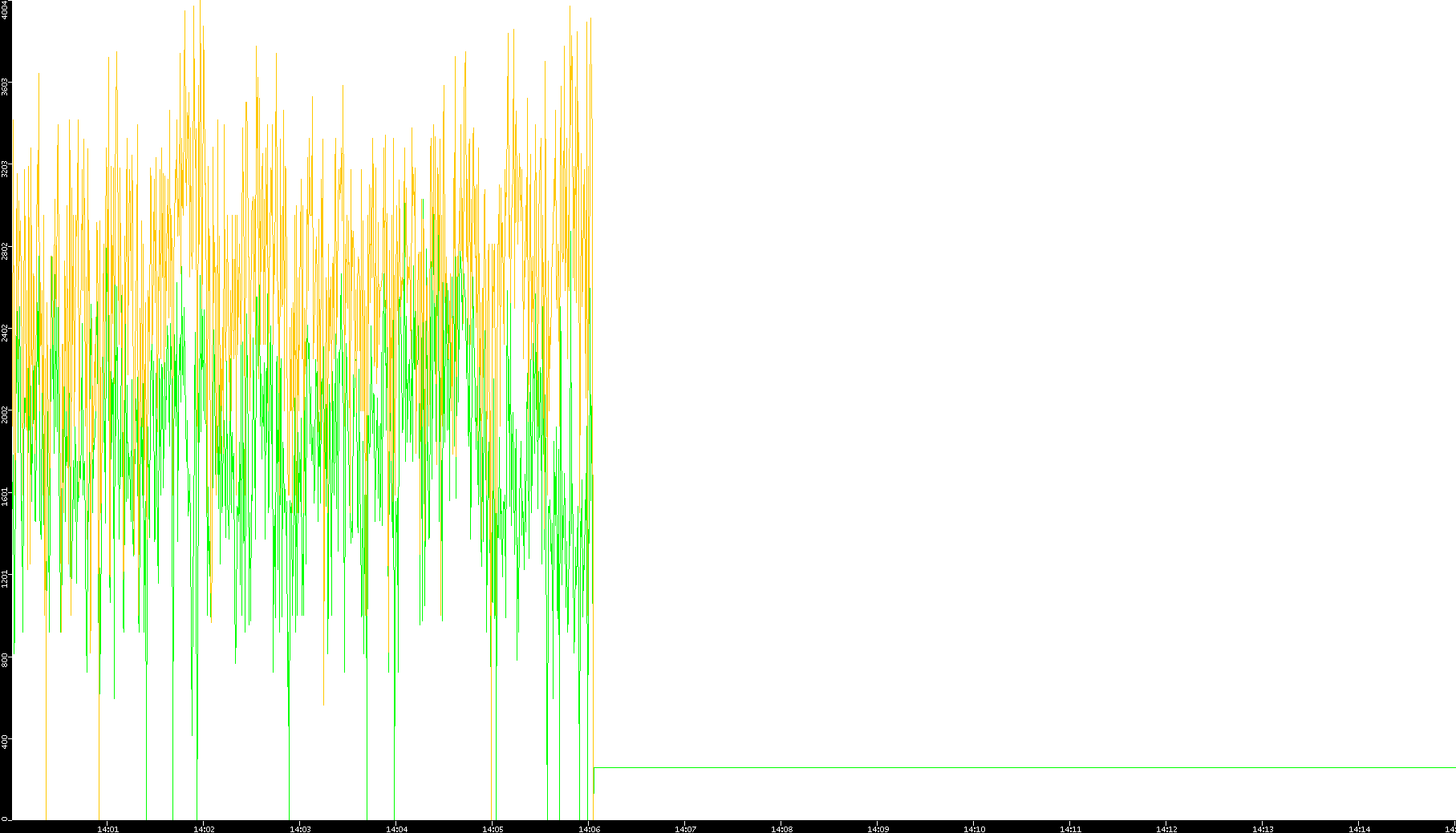Click the 14:01 time axis label

click(107, 829)
